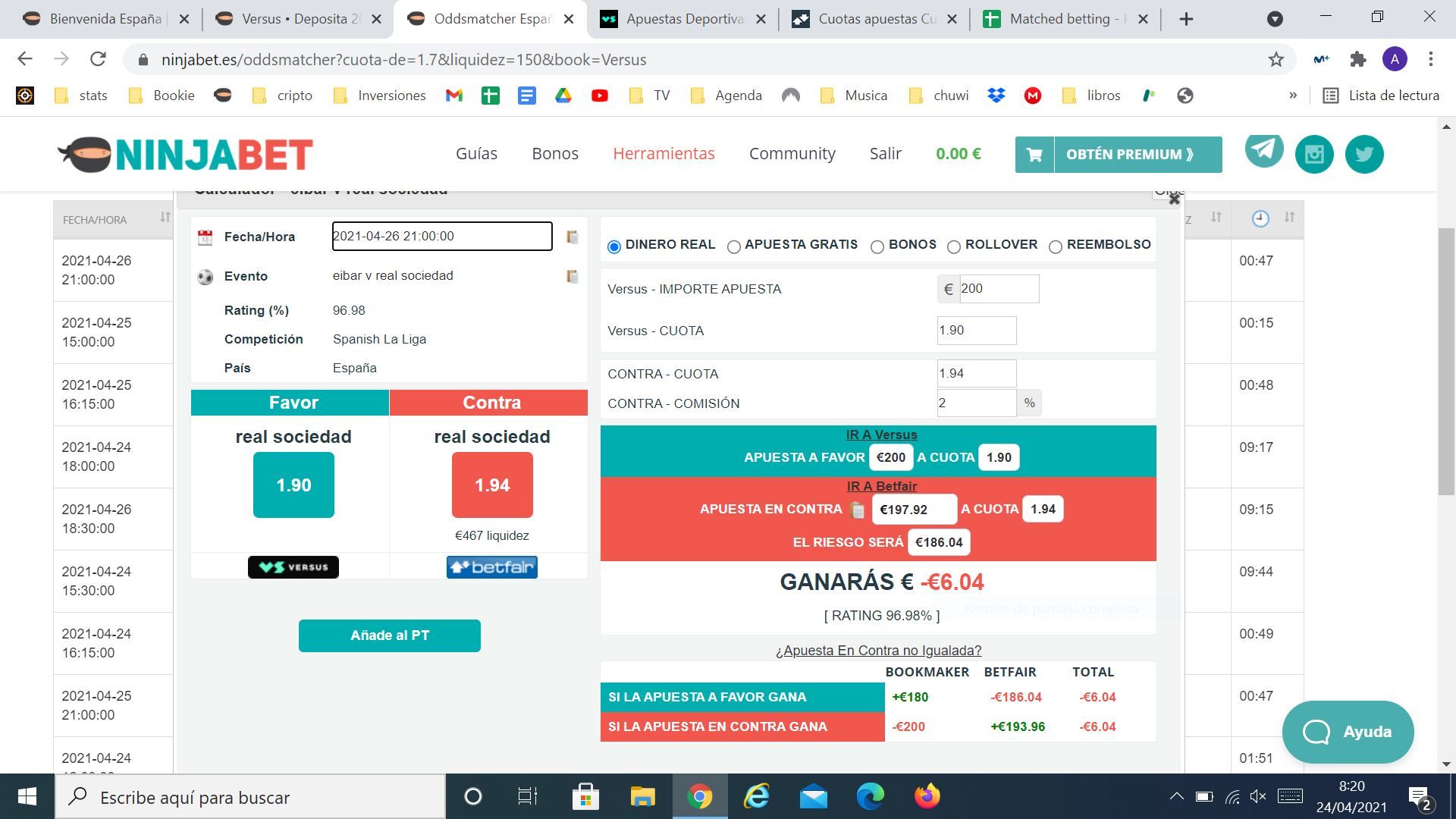Open Bonos menu
Image resolution: width=1456 pixels, height=819 pixels.
[555, 153]
